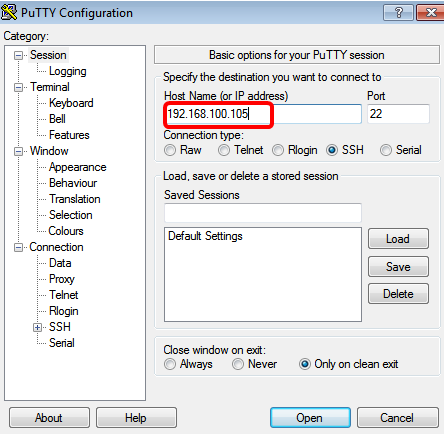The image size is (444, 434).
Task: Choose the Telnet connection type radio
Action: click(224, 150)
